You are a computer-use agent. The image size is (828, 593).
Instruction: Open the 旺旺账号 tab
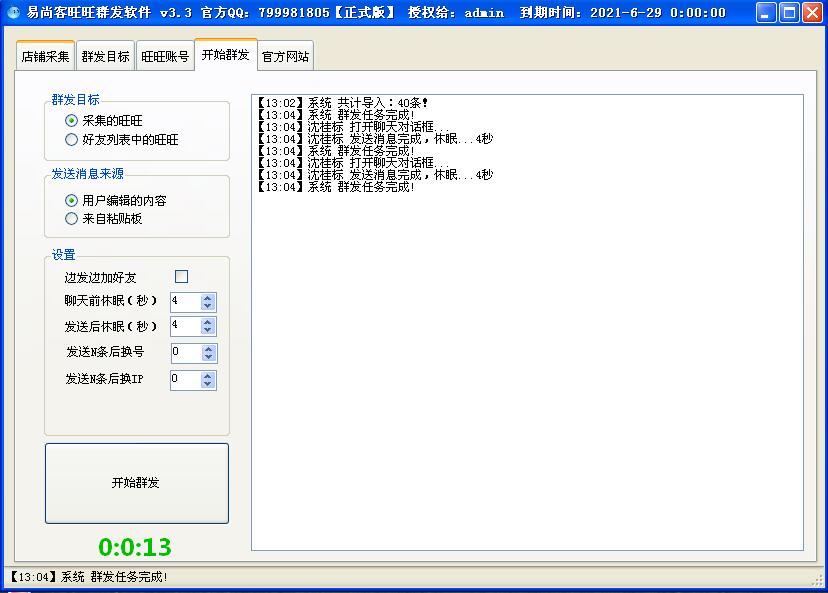tap(165, 56)
